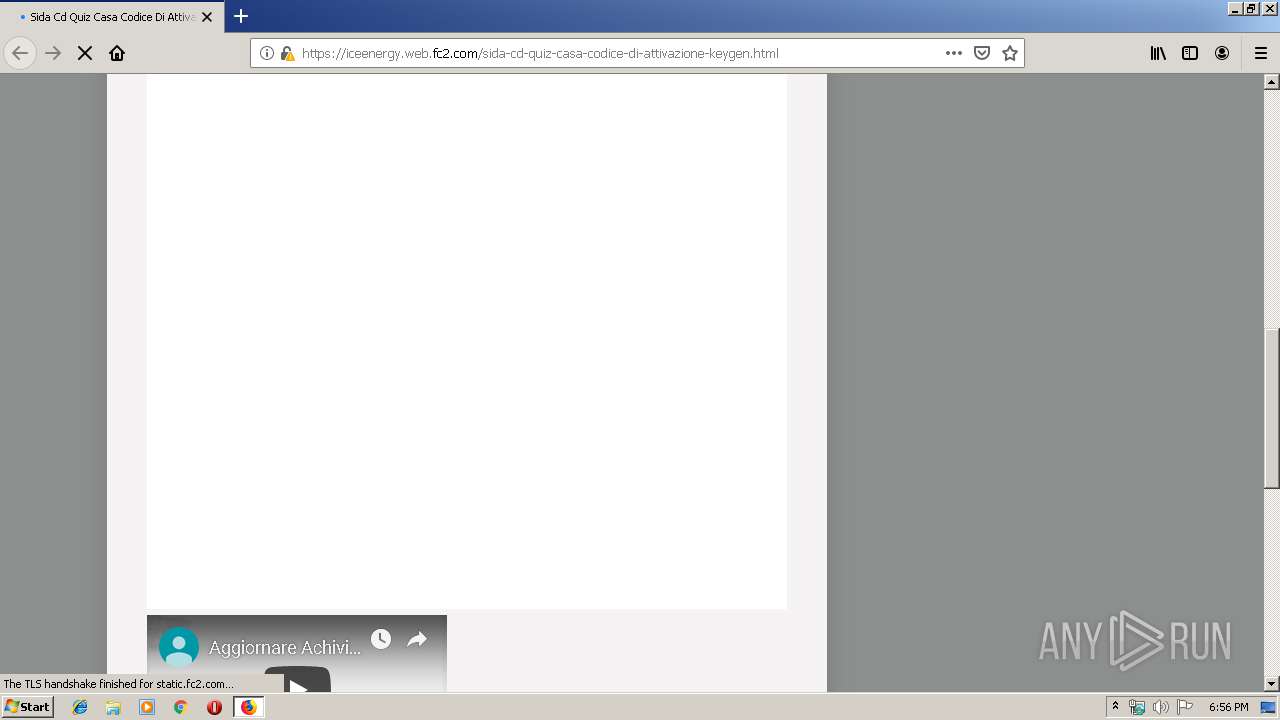Save page to Pocket
Screen dimensions: 1280x720
(982, 53)
